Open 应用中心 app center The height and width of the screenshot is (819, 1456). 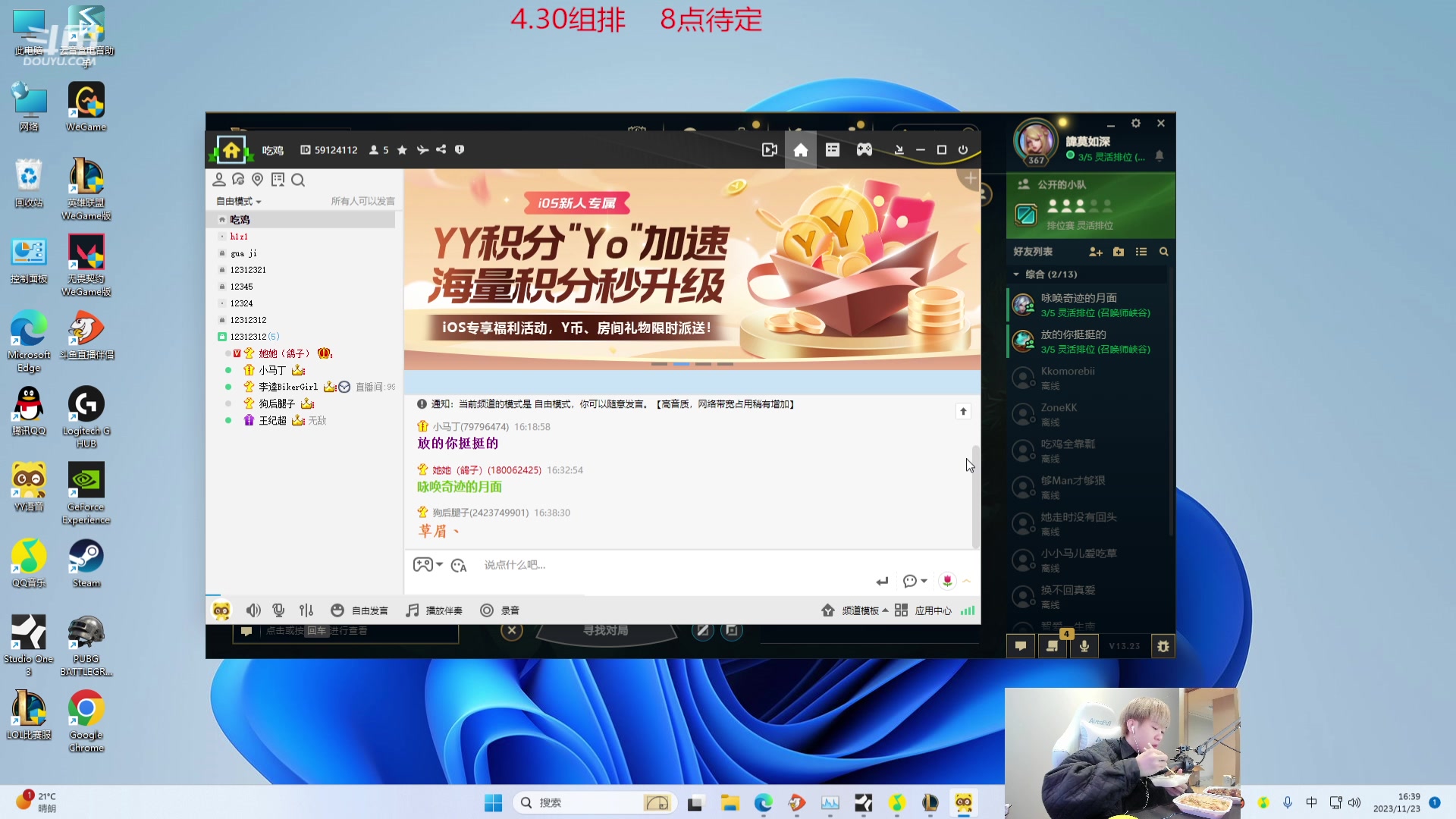tap(923, 610)
